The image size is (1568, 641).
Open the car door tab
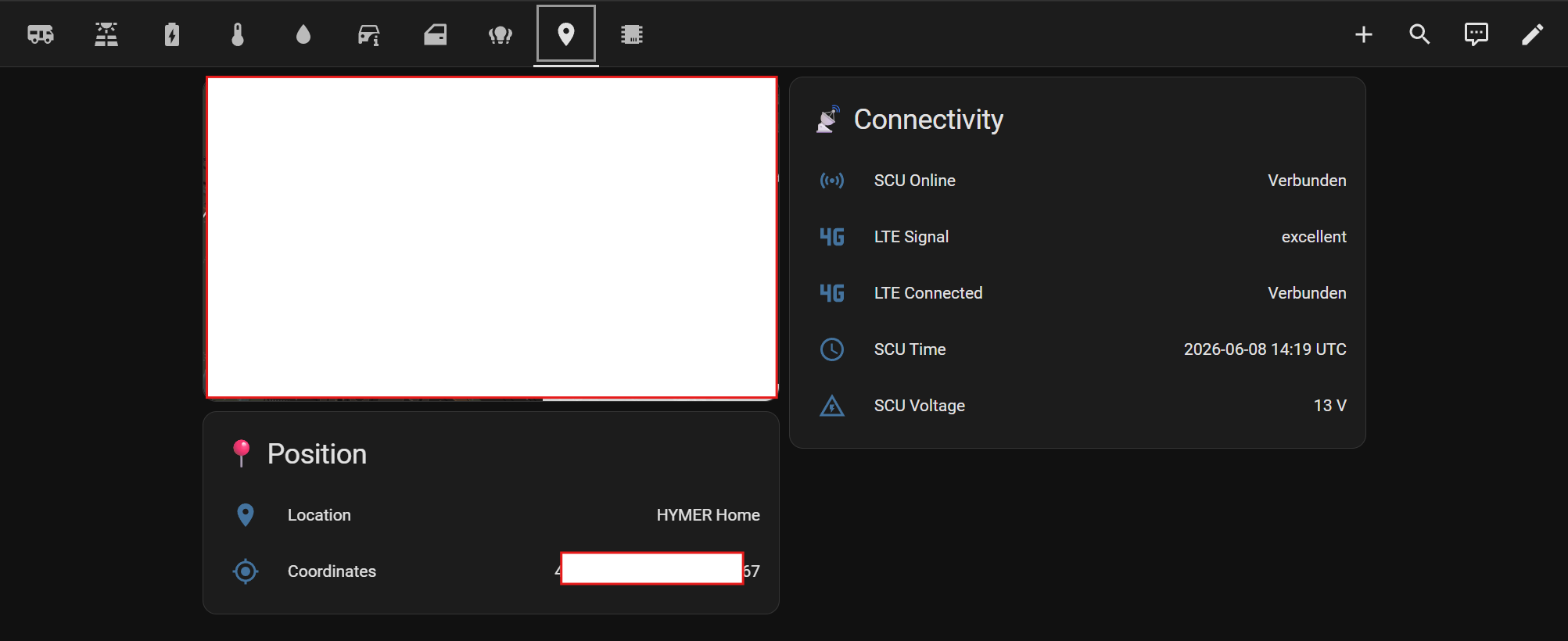435,34
